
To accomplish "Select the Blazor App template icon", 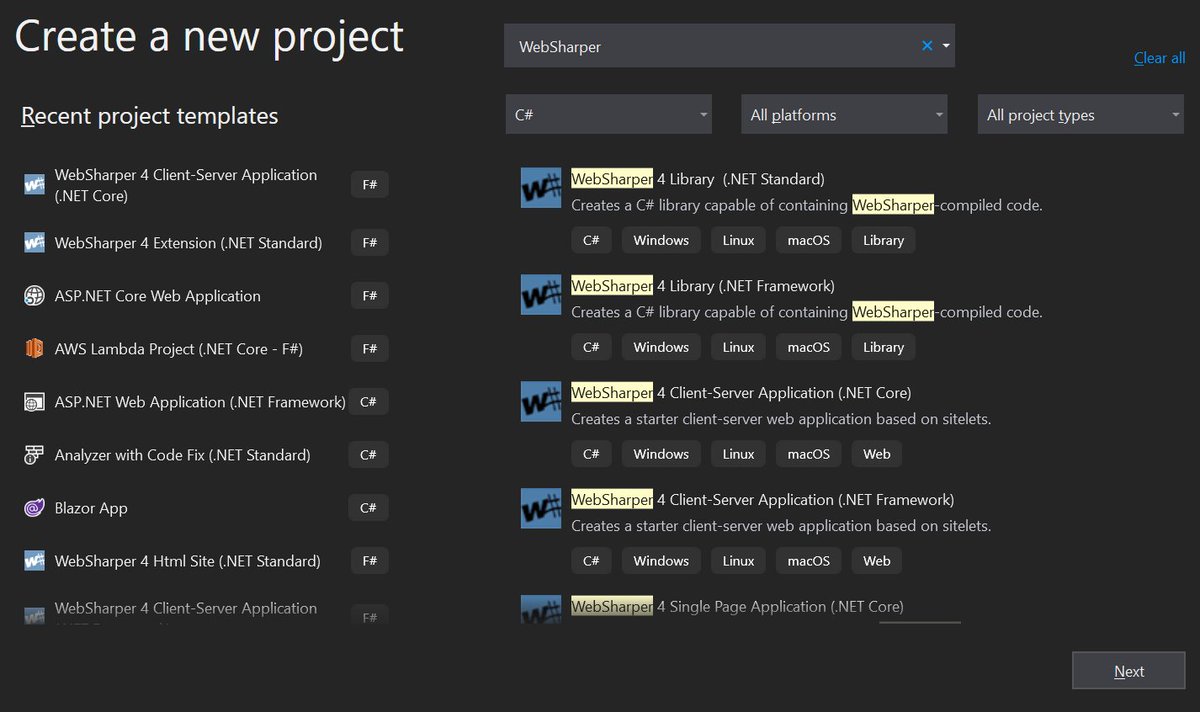I will tap(32, 507).
